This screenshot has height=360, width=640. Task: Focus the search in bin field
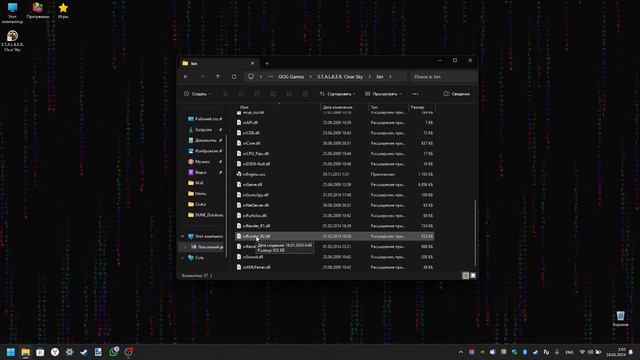444,77
